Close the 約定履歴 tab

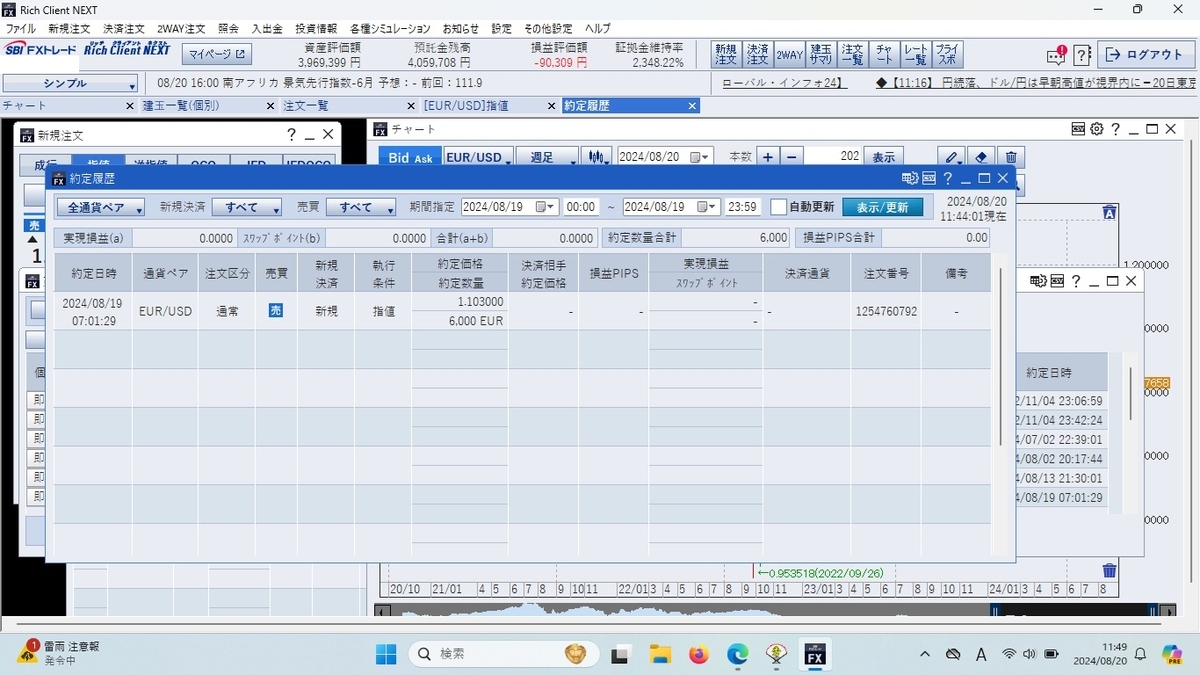click(x=692, y=105)
